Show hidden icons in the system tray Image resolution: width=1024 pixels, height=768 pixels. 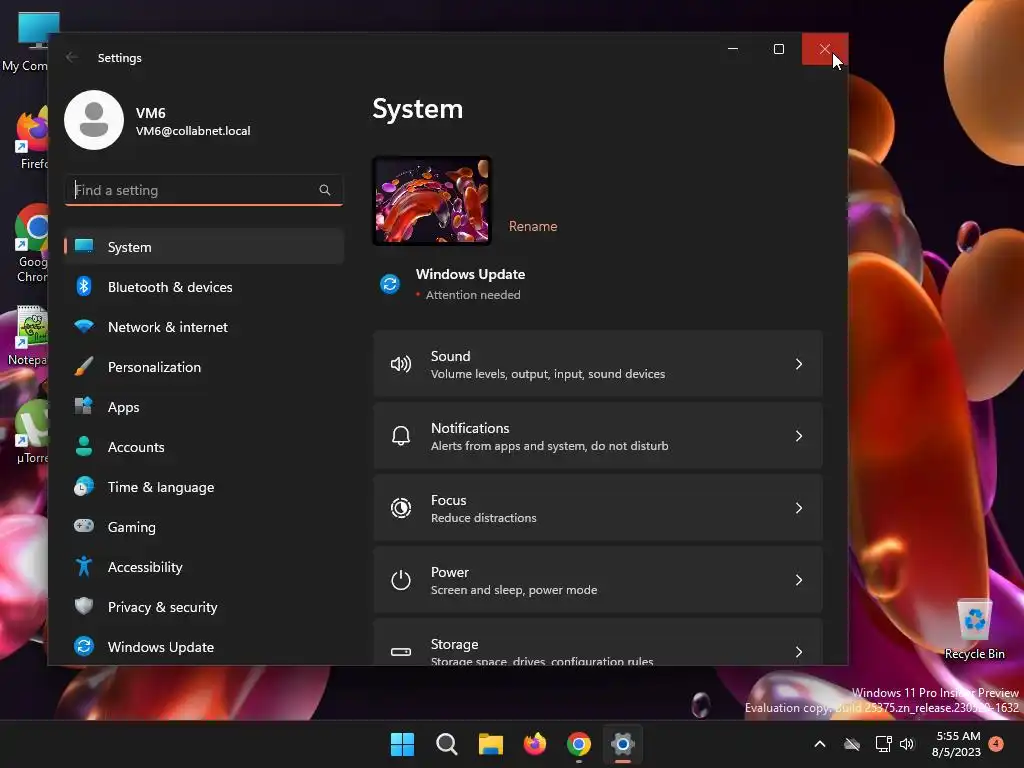coord(820,744)
